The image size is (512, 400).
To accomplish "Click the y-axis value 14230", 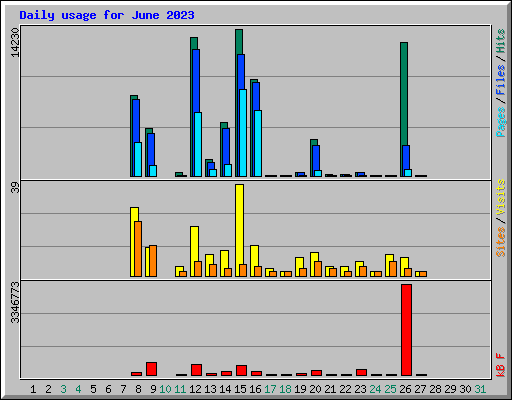I will click(x=15, y=42).
